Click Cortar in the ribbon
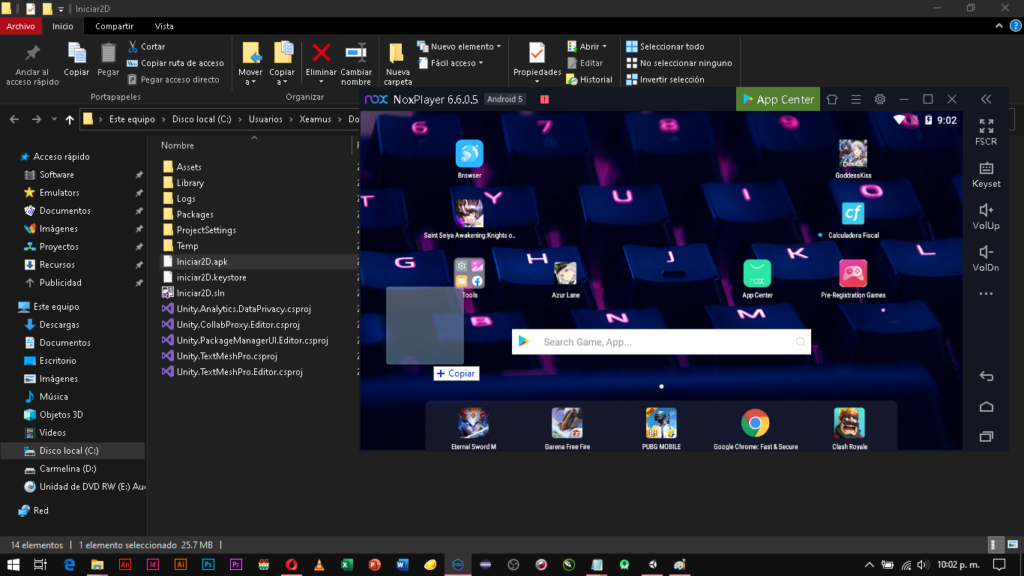Image resolution: width=1024 pixels, height=576 pixels. pos(146,46)
